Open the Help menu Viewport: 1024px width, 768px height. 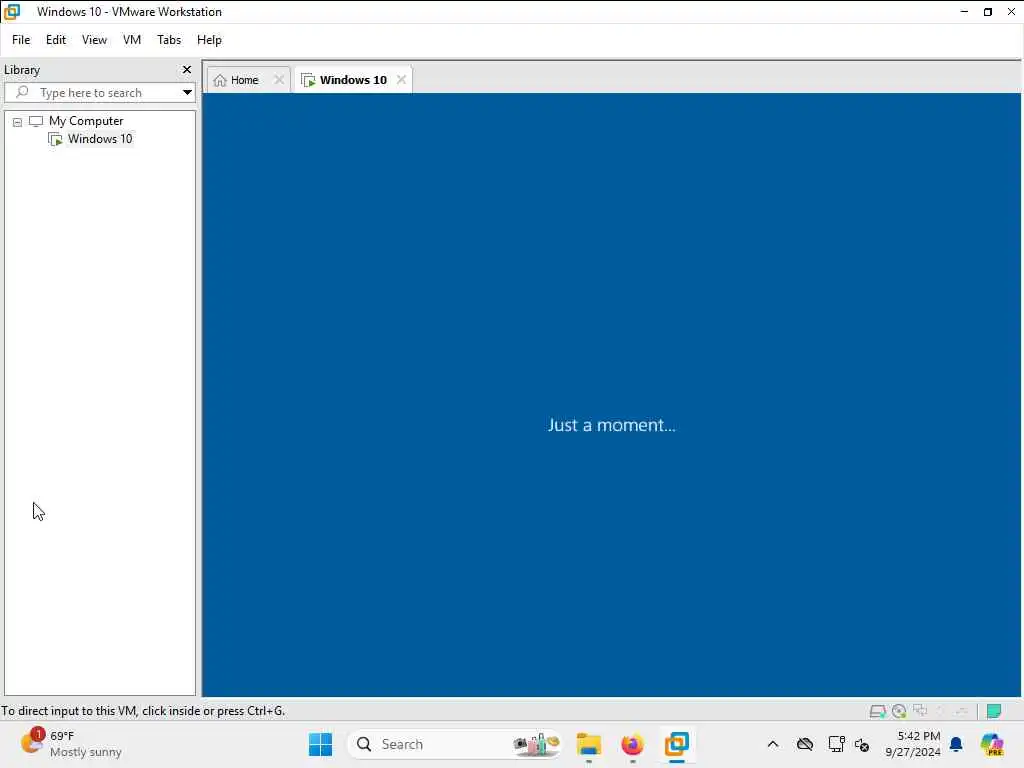click(209, 40)
